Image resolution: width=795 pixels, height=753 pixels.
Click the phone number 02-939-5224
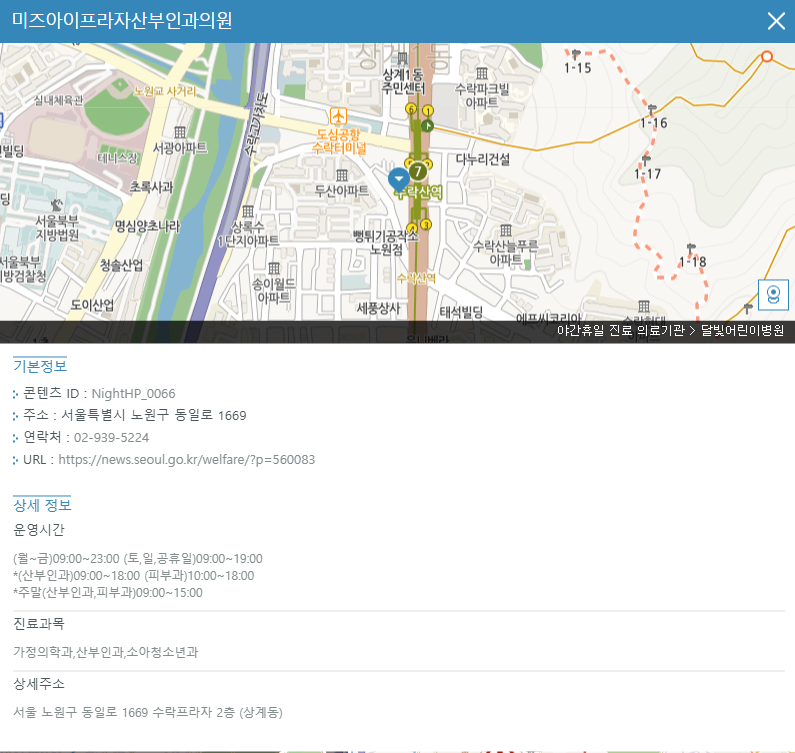[112, 438]
